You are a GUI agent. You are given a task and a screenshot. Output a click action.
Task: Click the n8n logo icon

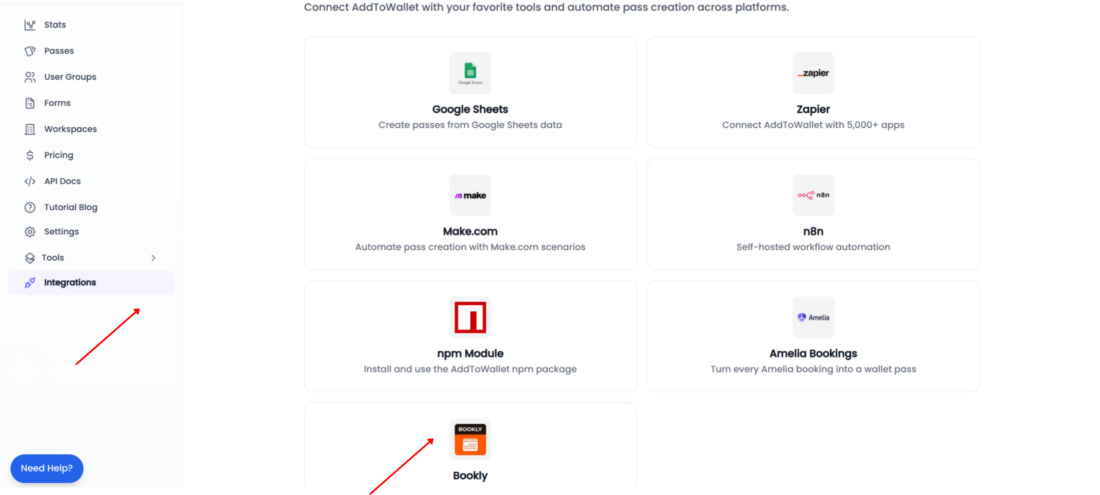[813, 195]
